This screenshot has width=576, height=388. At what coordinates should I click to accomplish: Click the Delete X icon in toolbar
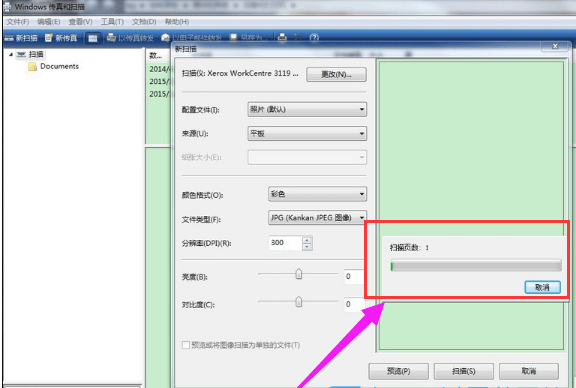(x=298, y=37)
